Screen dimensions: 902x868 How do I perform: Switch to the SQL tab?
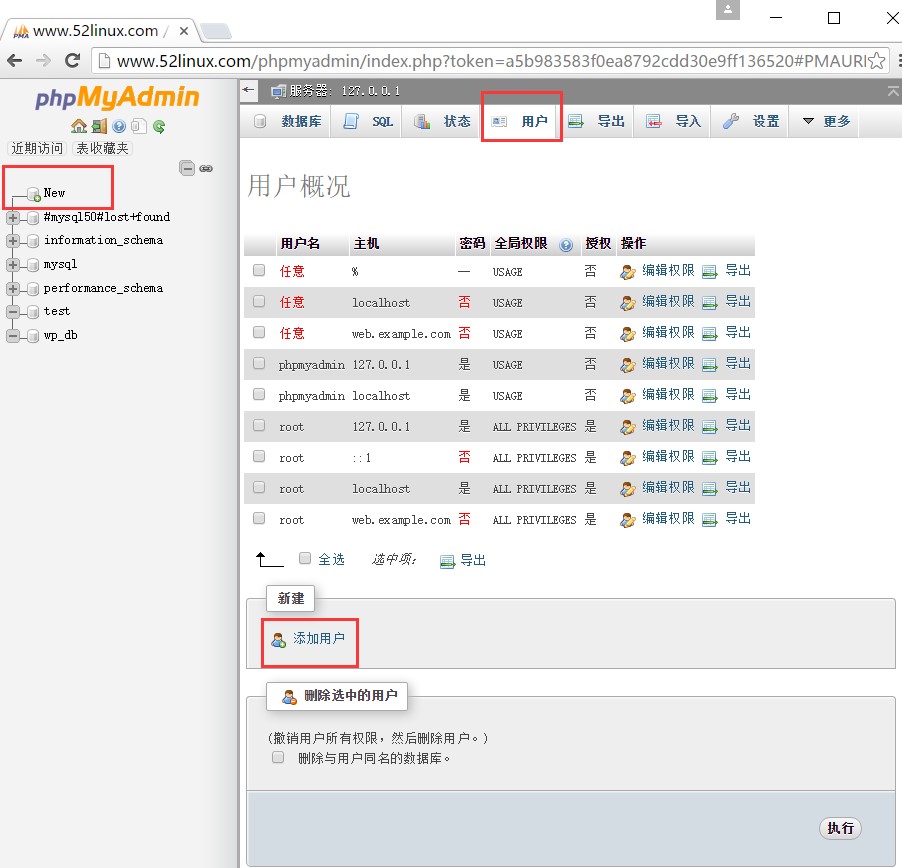(x=368, y=121)
